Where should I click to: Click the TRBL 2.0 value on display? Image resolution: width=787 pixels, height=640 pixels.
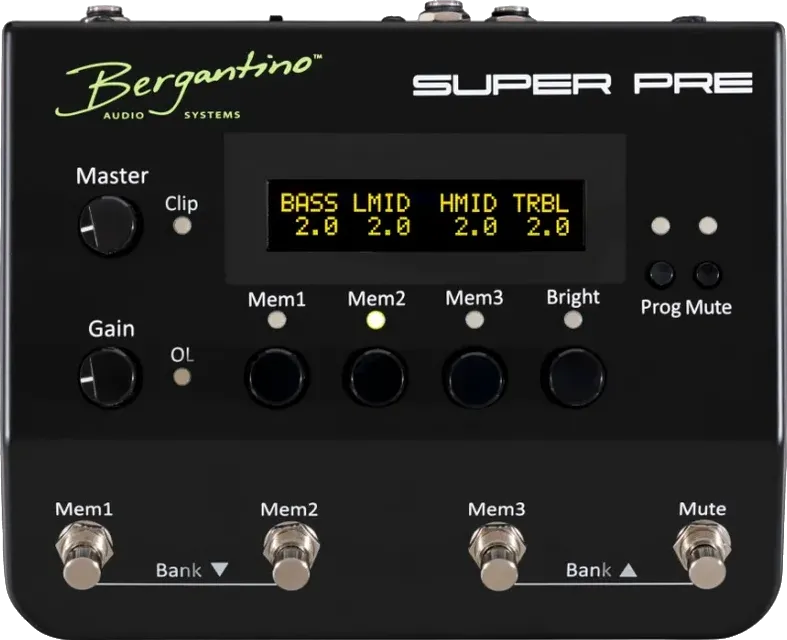coord(548,227)
